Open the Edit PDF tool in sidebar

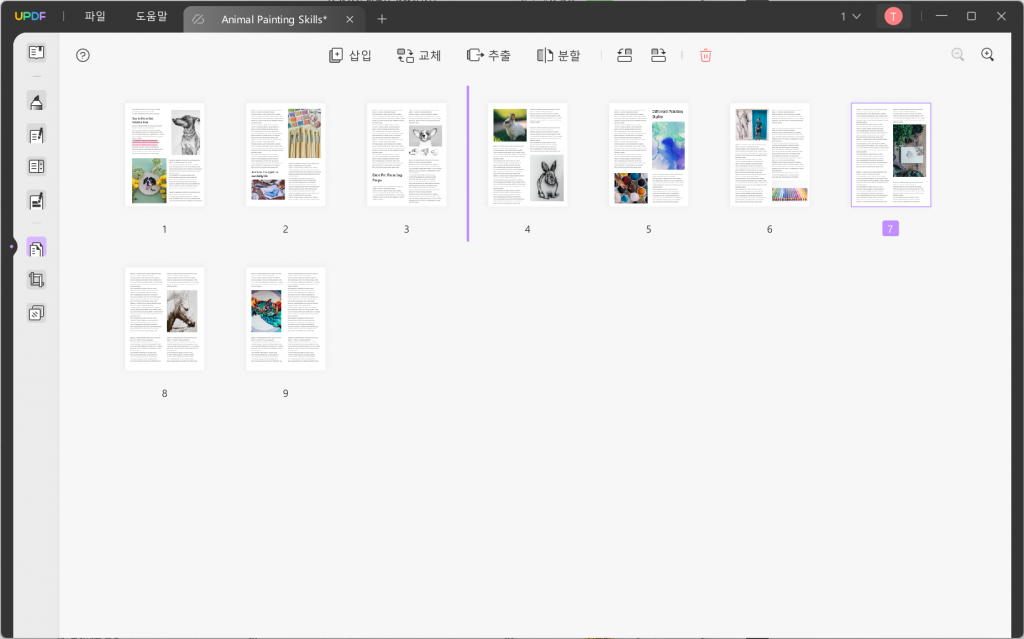coord(35,134)
